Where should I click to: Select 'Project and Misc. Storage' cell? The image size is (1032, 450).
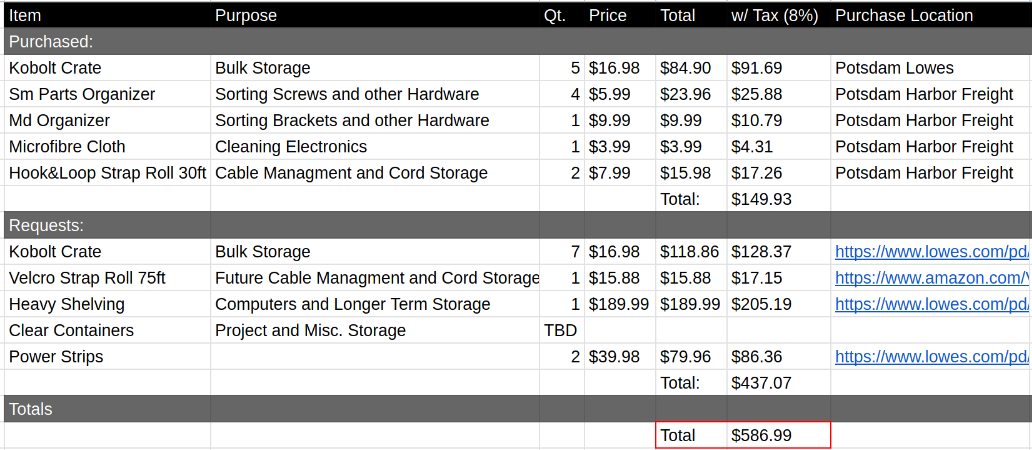375,330
